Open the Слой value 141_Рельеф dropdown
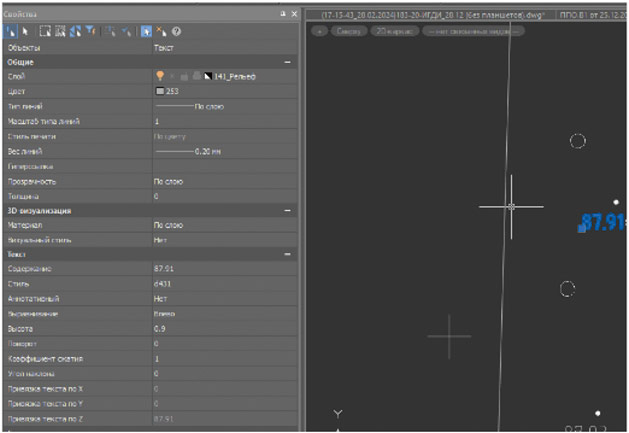The image size is (629, 433). (225, 76)
